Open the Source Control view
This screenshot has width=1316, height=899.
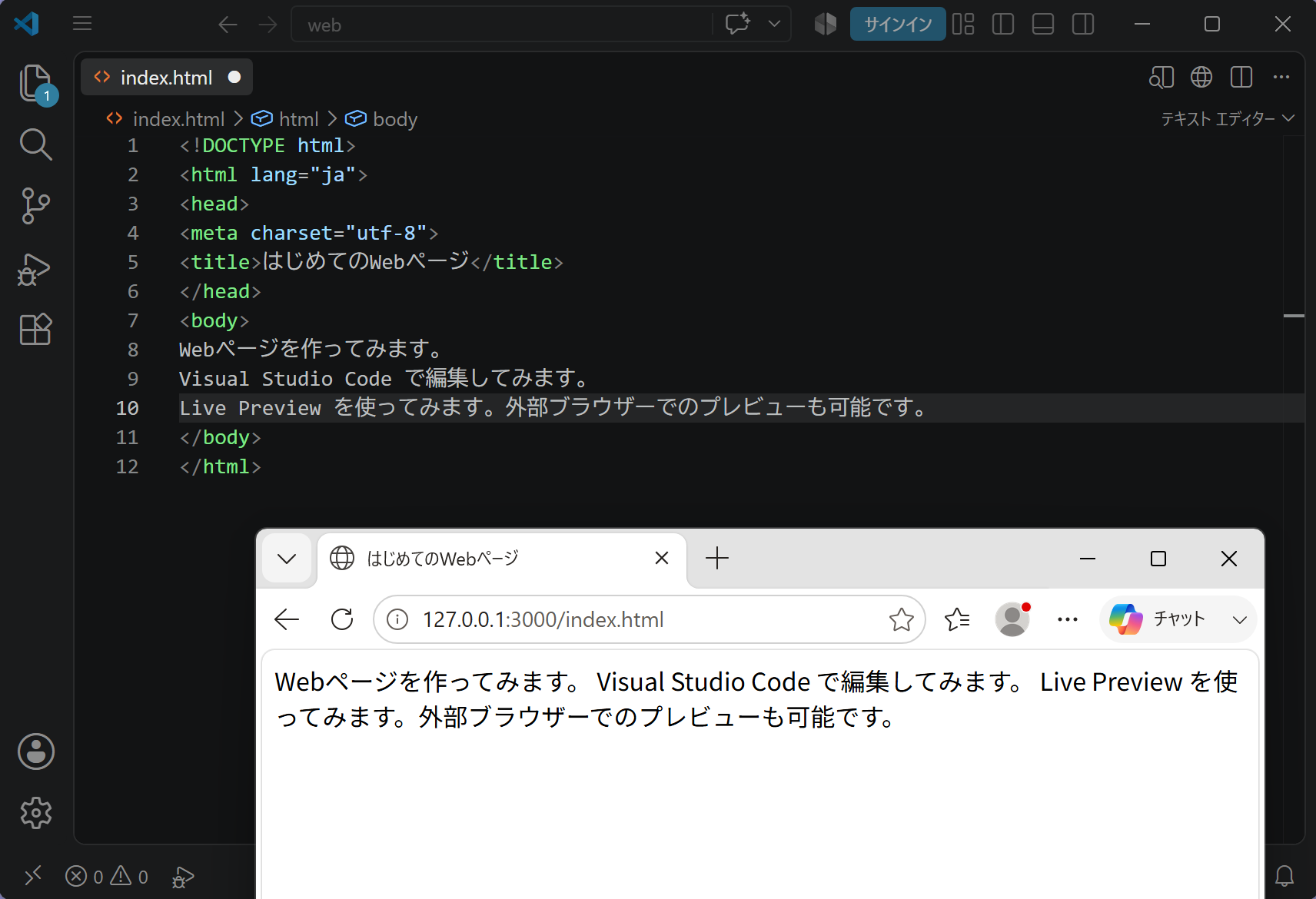pos(35,206)
